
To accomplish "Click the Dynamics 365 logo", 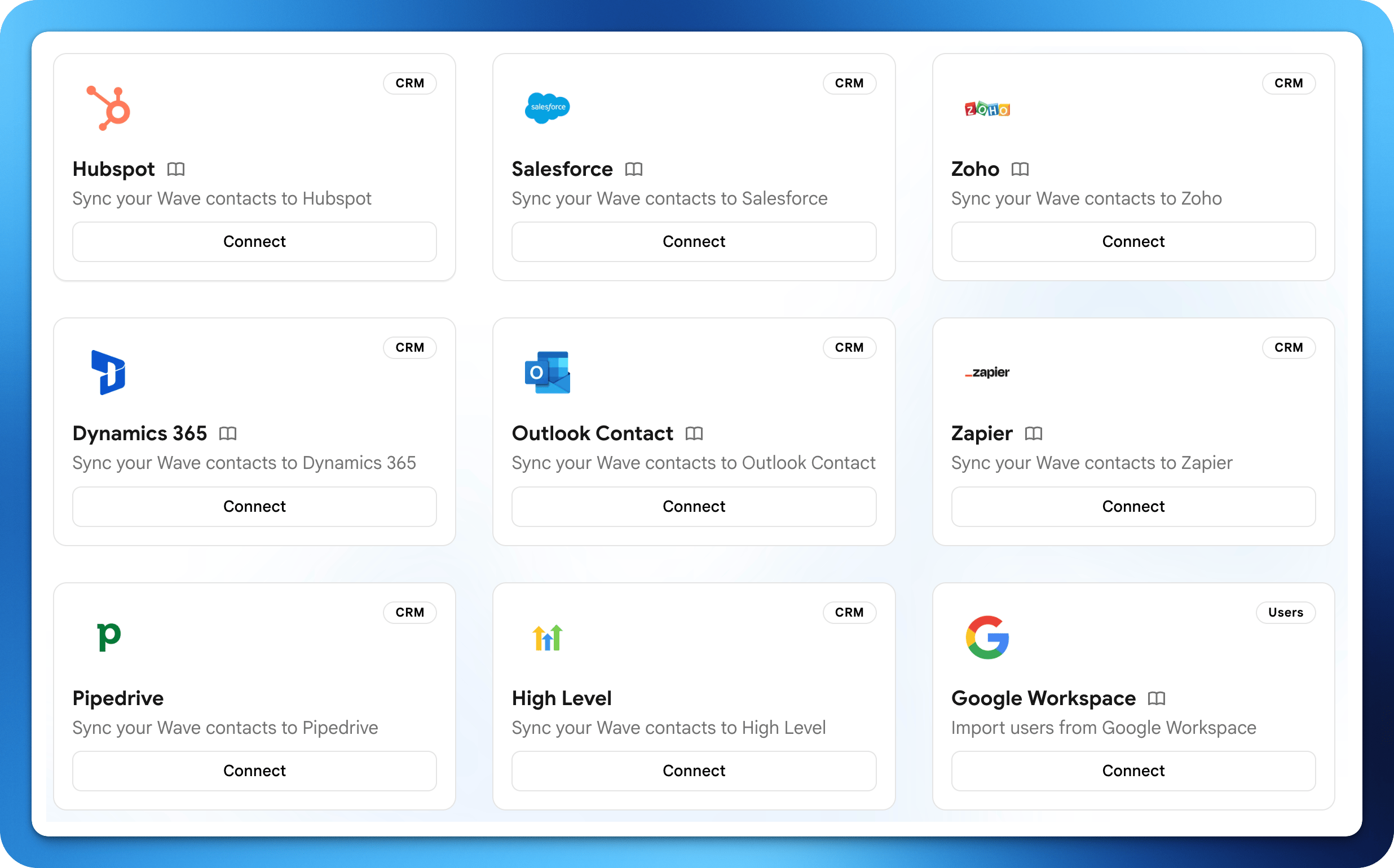I will 109,373.
